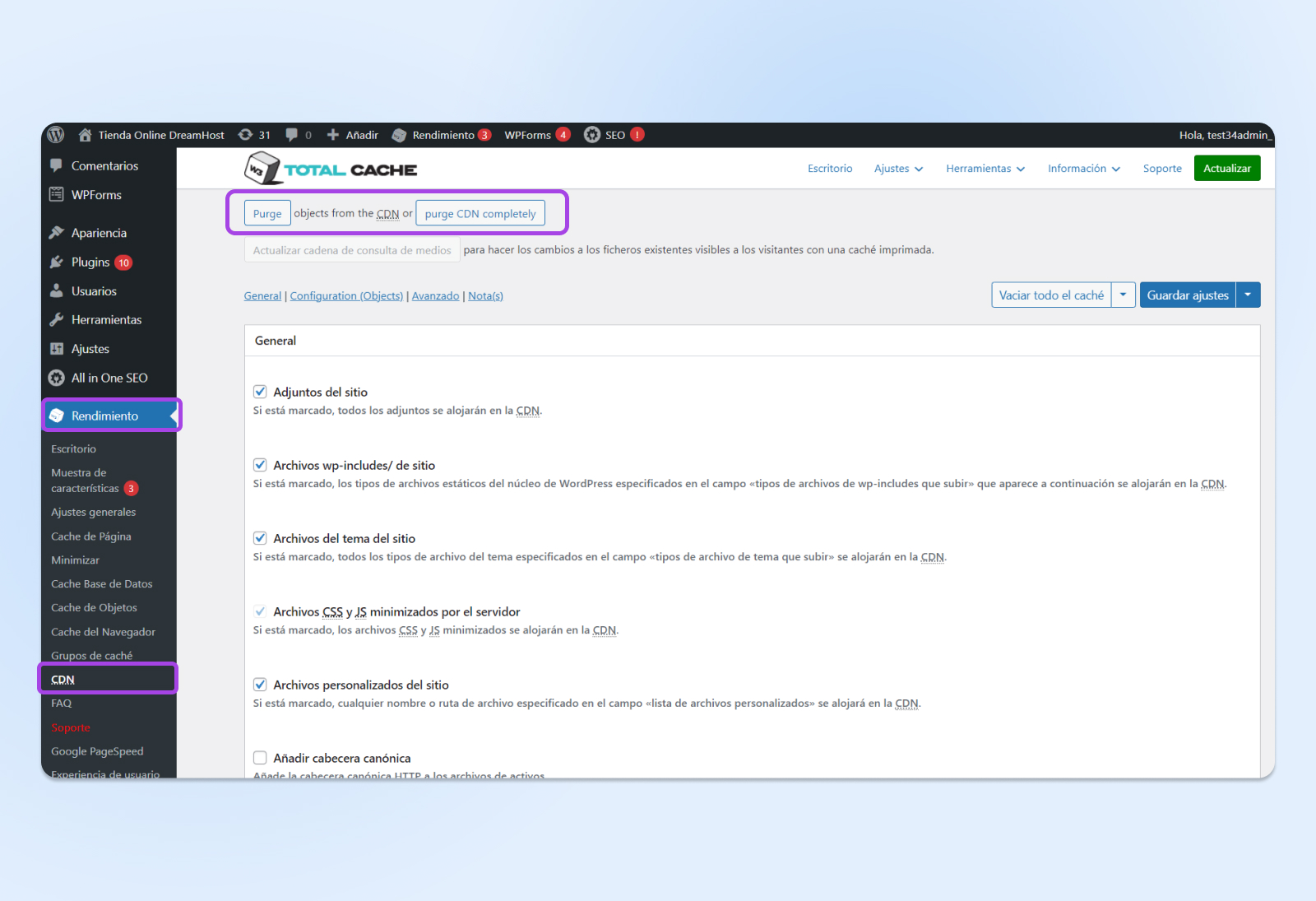
Task: Click Hola, test34admin user account greeting
Action: click(x=1223, y=135)
